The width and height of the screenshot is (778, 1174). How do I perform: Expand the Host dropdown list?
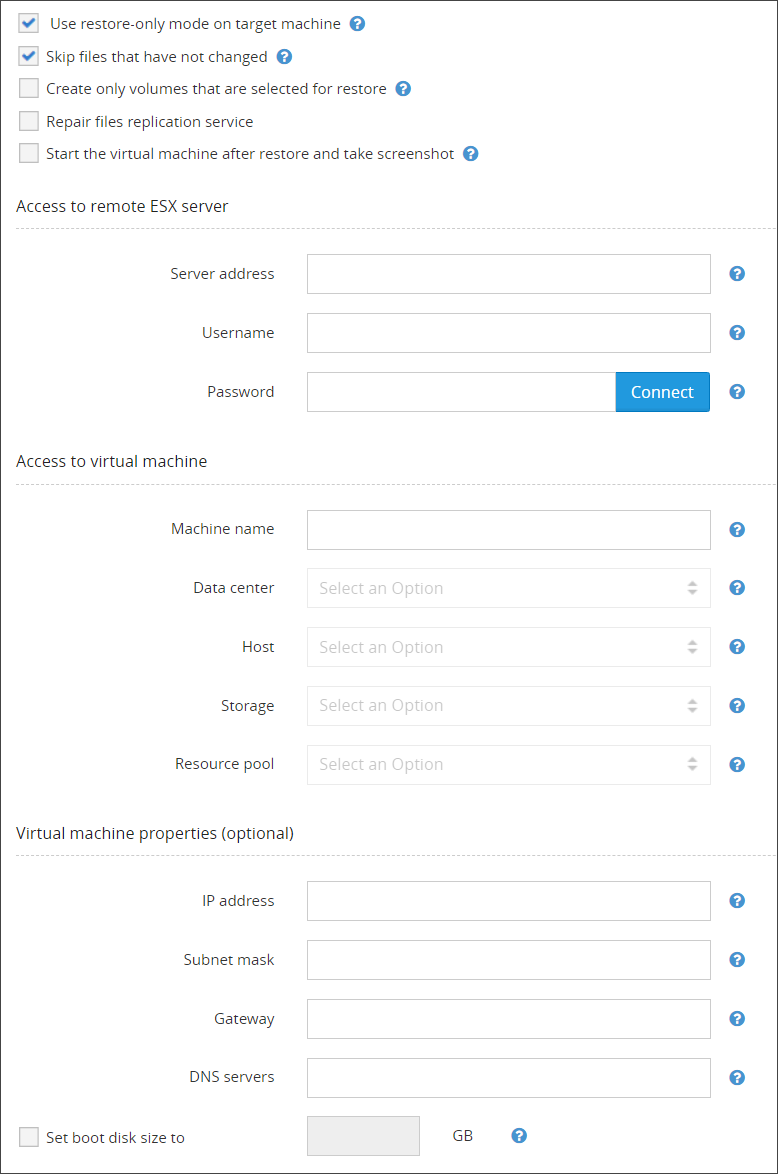click(x=508, y=647)
